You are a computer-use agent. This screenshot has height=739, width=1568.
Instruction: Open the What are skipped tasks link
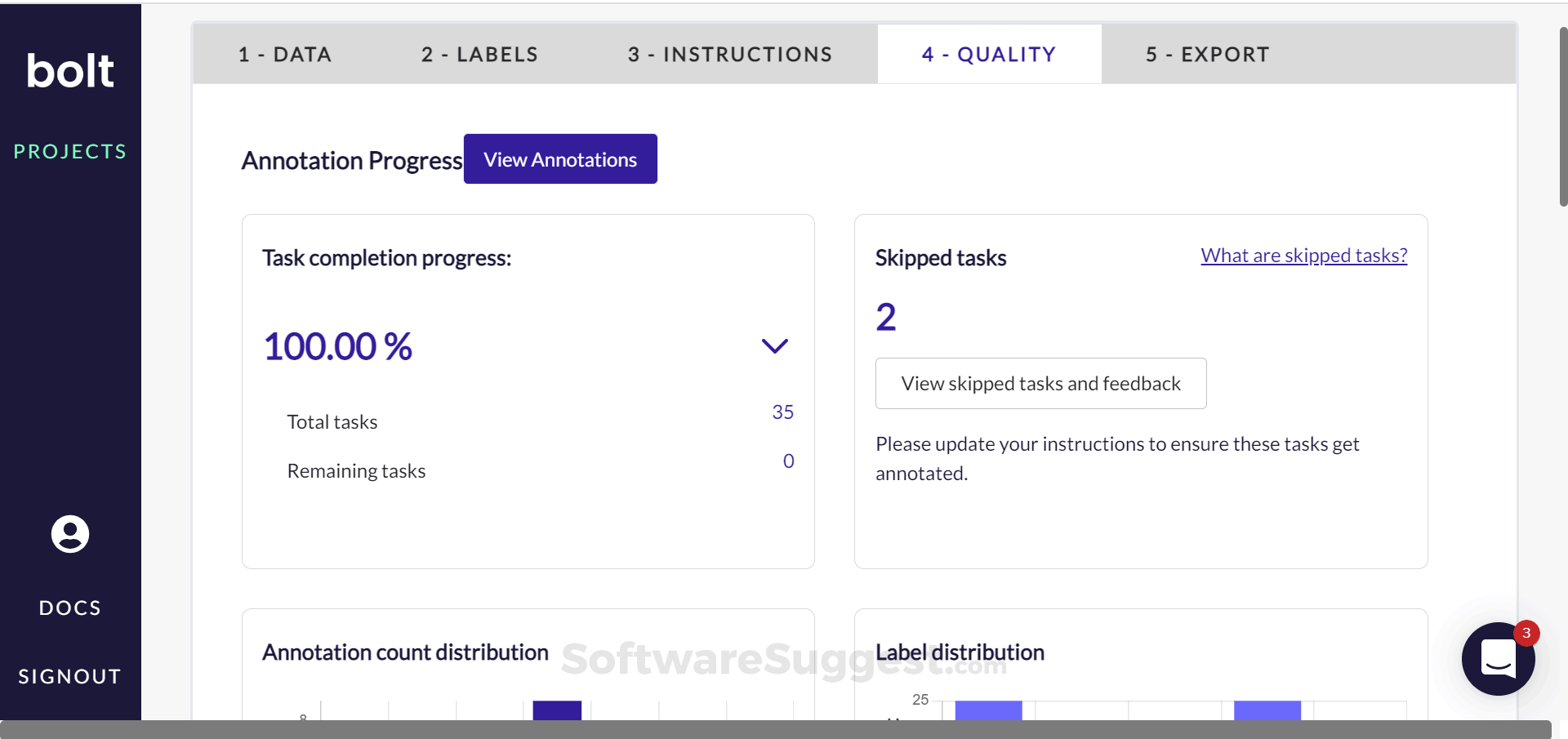tap(1303, 256)
